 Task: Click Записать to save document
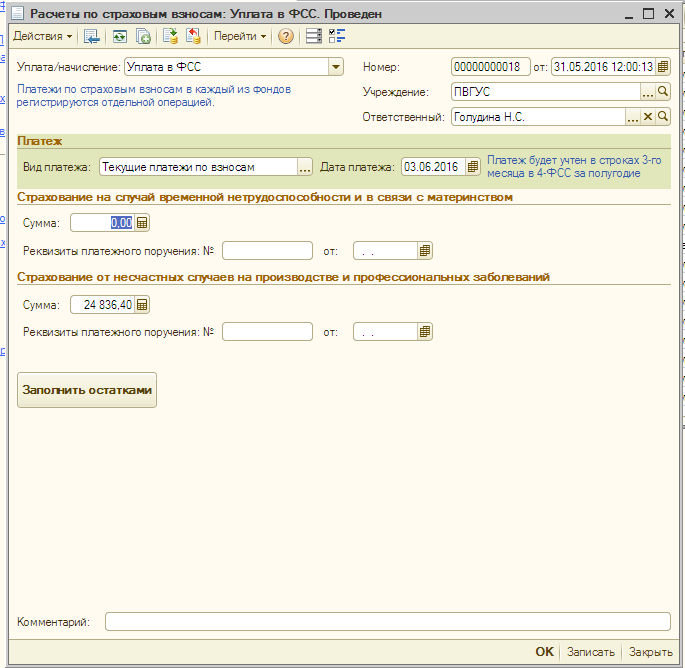(x=590, y=652)
